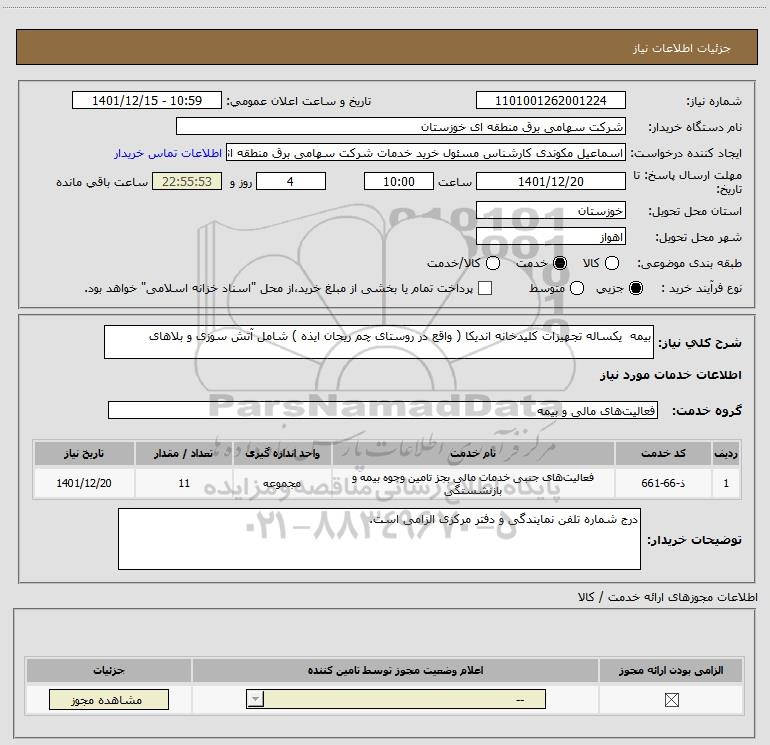Click the request creator field

click(426, 153)
